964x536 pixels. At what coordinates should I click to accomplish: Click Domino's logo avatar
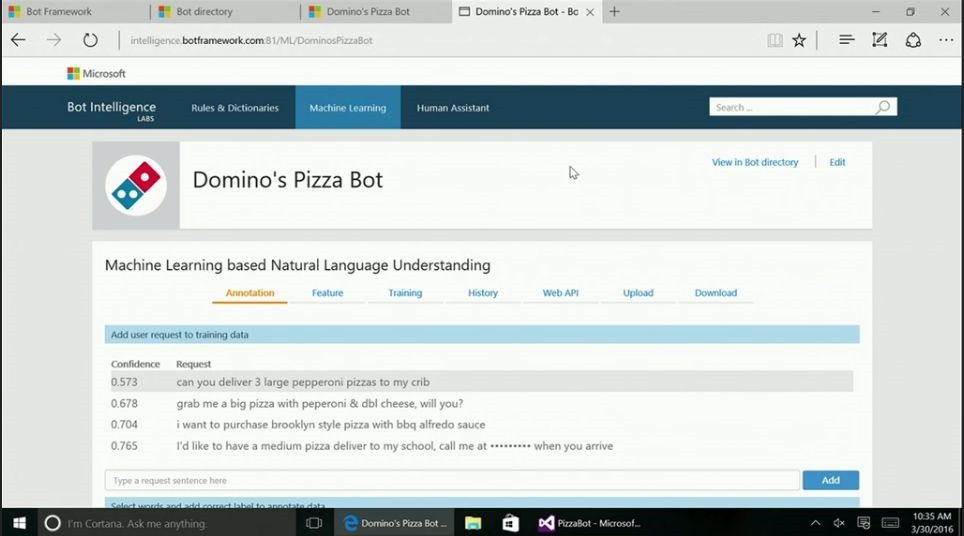pos(136,186)
